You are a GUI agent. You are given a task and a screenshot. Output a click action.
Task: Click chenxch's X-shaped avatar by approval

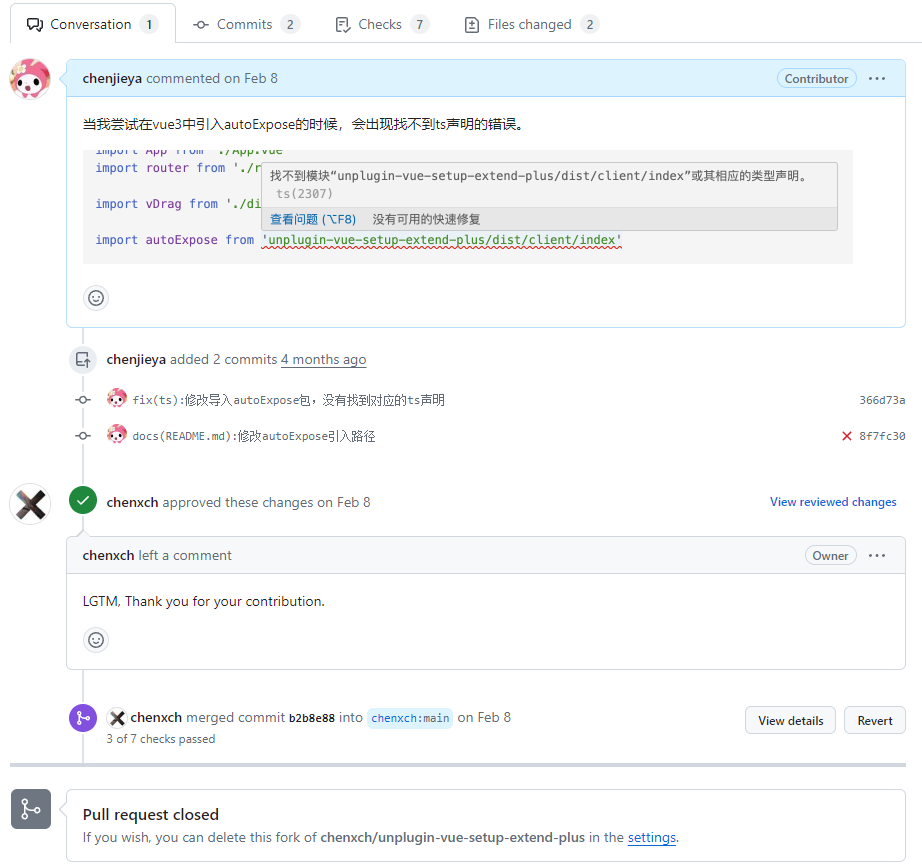30,503
